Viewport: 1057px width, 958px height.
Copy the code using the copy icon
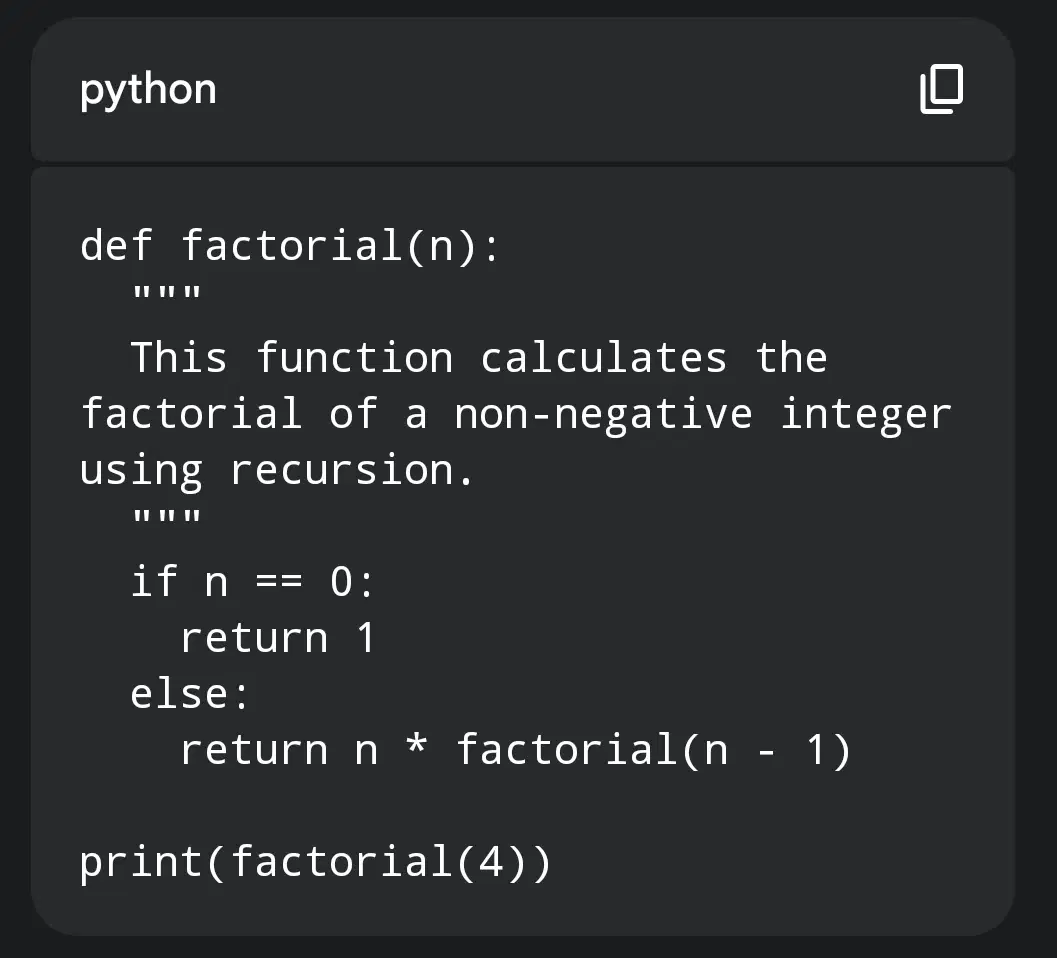[942, 90]
